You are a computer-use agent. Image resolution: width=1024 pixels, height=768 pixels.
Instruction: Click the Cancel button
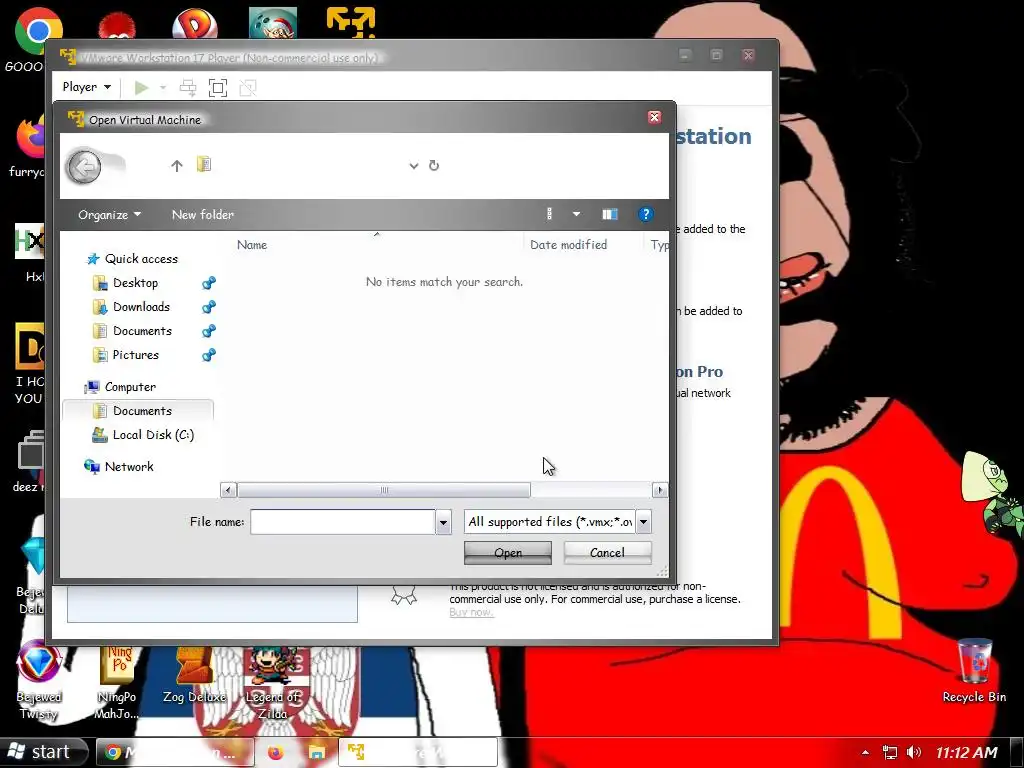[607, 553]
